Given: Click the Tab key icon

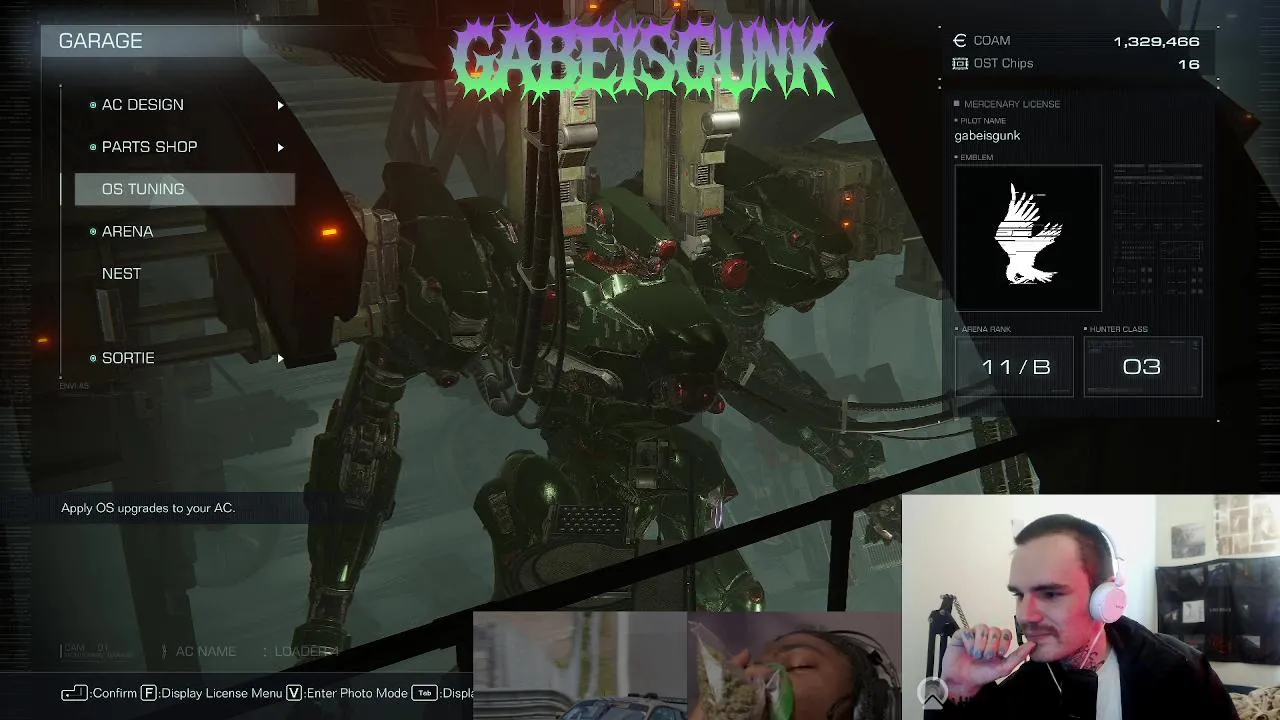Looking at the screenshot, I should click(x=425, y=693).
